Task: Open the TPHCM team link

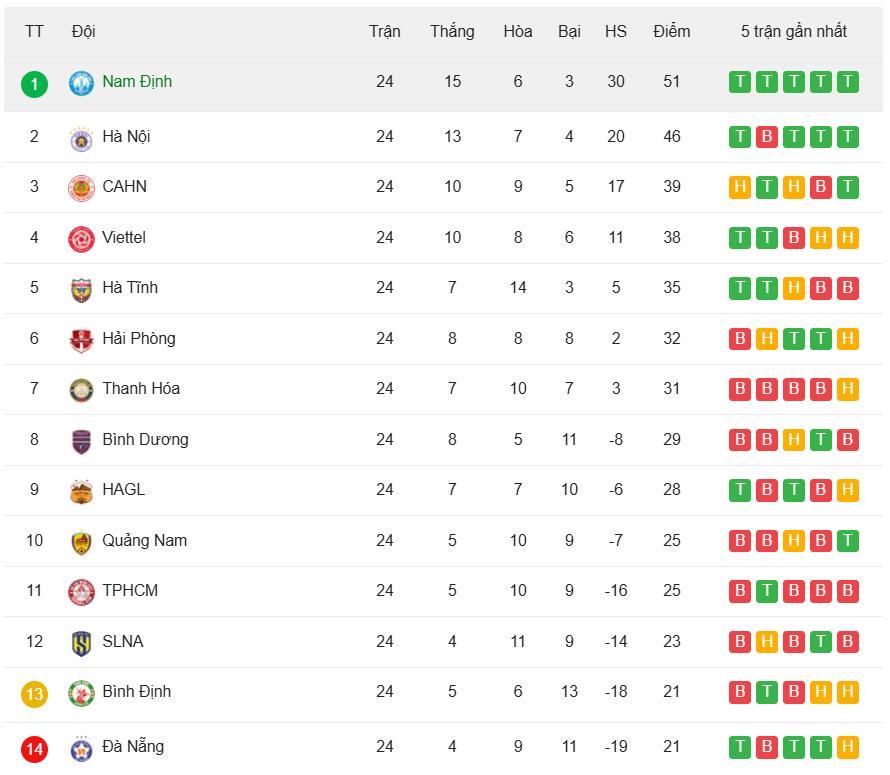Action: pyautogui.click(x=130, y=591)
